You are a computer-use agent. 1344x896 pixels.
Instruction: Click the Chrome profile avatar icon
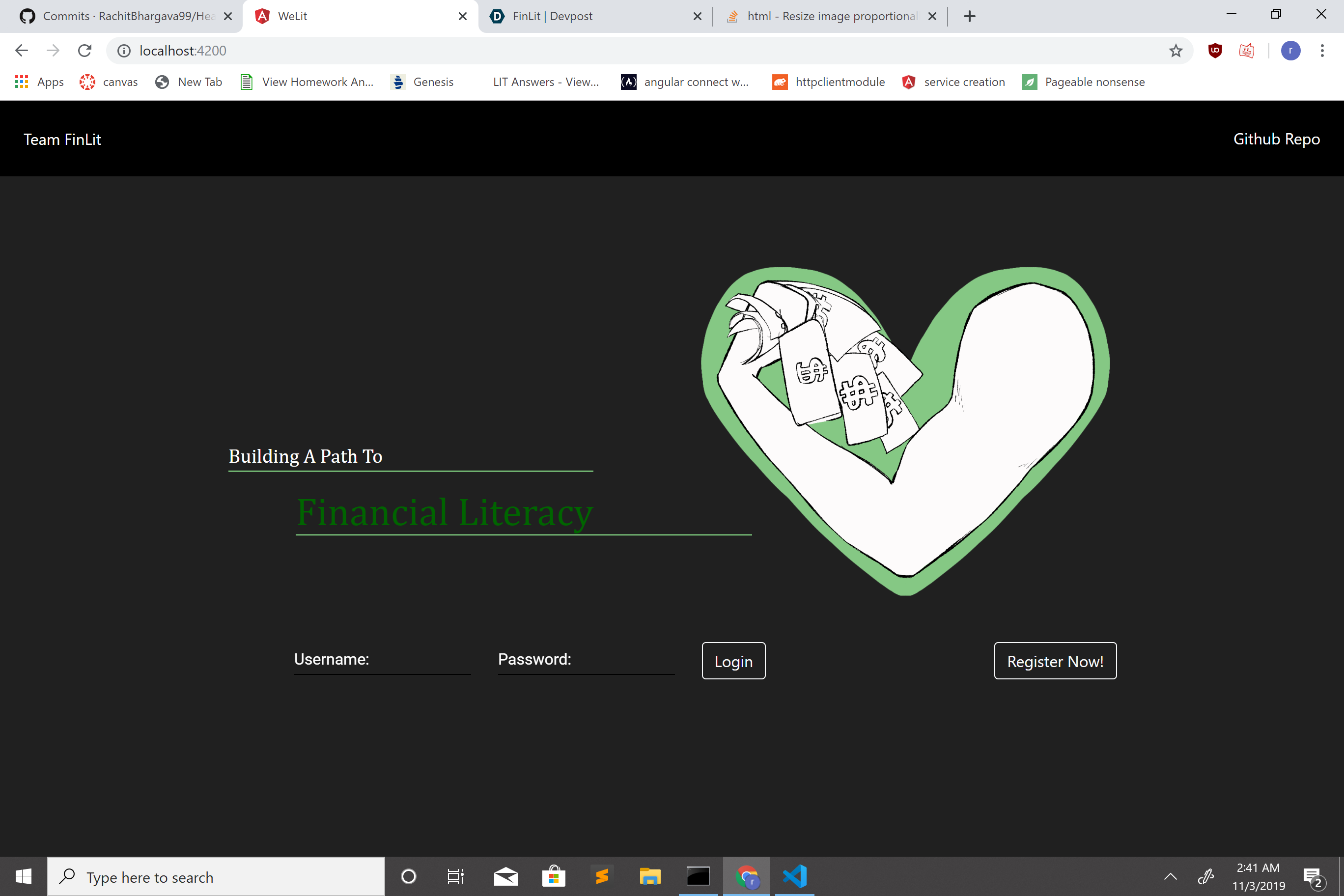click(x=1290, y=51)
